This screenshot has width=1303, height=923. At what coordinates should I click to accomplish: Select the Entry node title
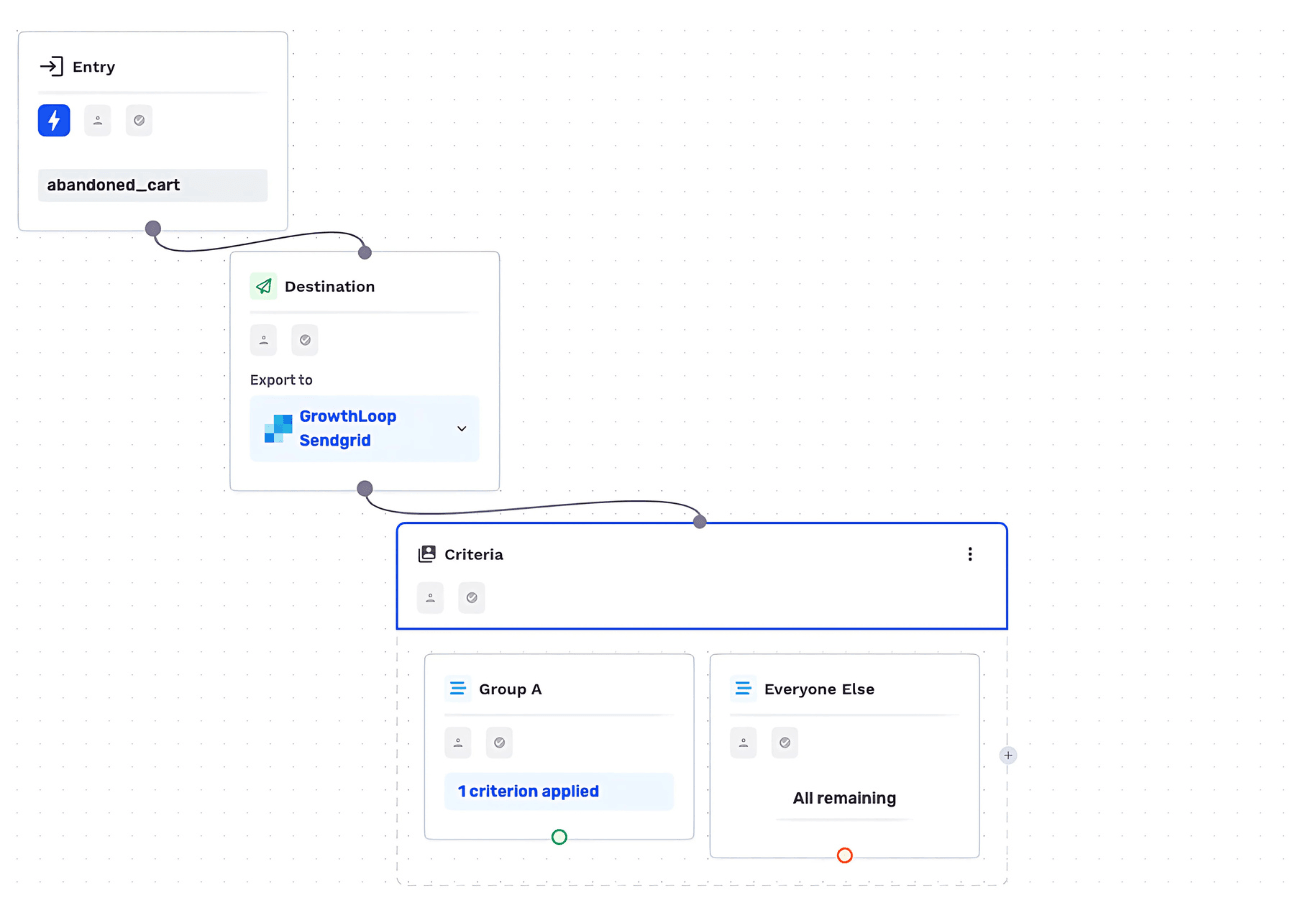pos(94,68)
